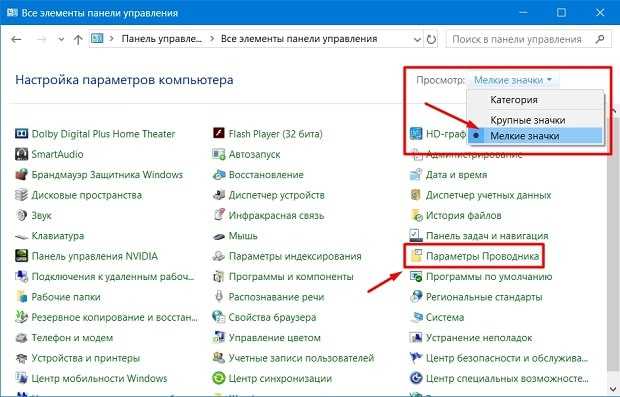Click the Система computer icon
Screen dimensions: 620x397
(x=416, y=317)
